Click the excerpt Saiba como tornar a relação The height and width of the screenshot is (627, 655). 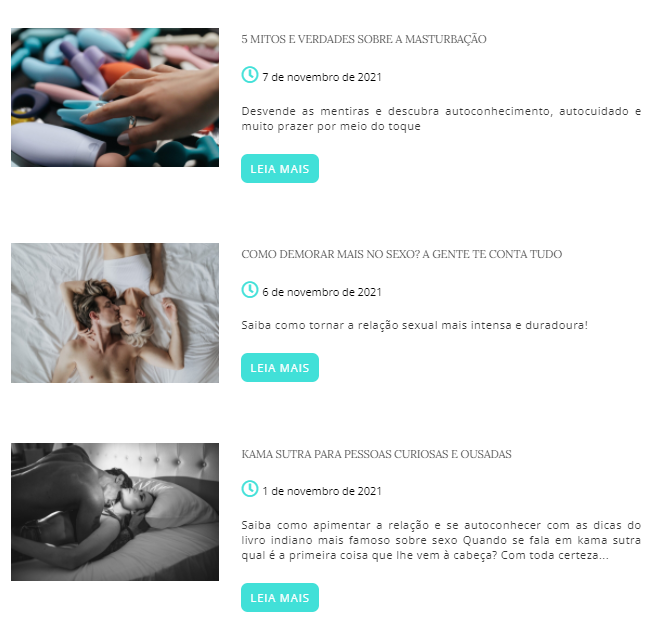[x=414, y=325]
